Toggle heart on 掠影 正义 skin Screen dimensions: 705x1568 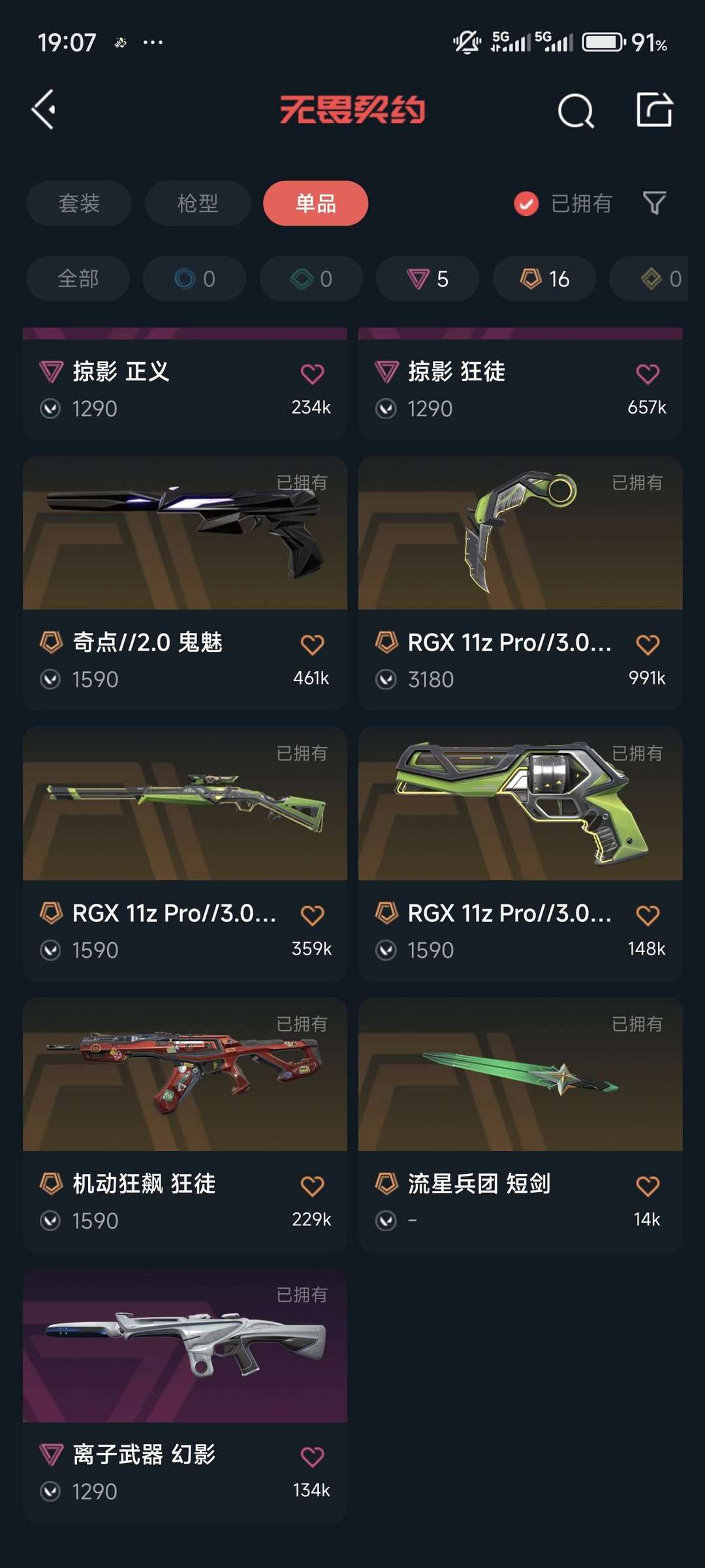pos(312,373)
